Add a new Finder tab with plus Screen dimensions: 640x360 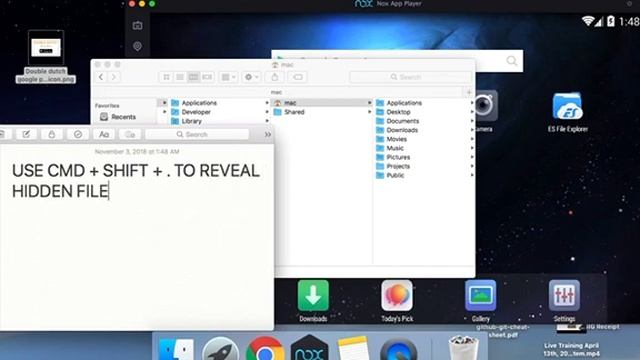tap(469, 93)
